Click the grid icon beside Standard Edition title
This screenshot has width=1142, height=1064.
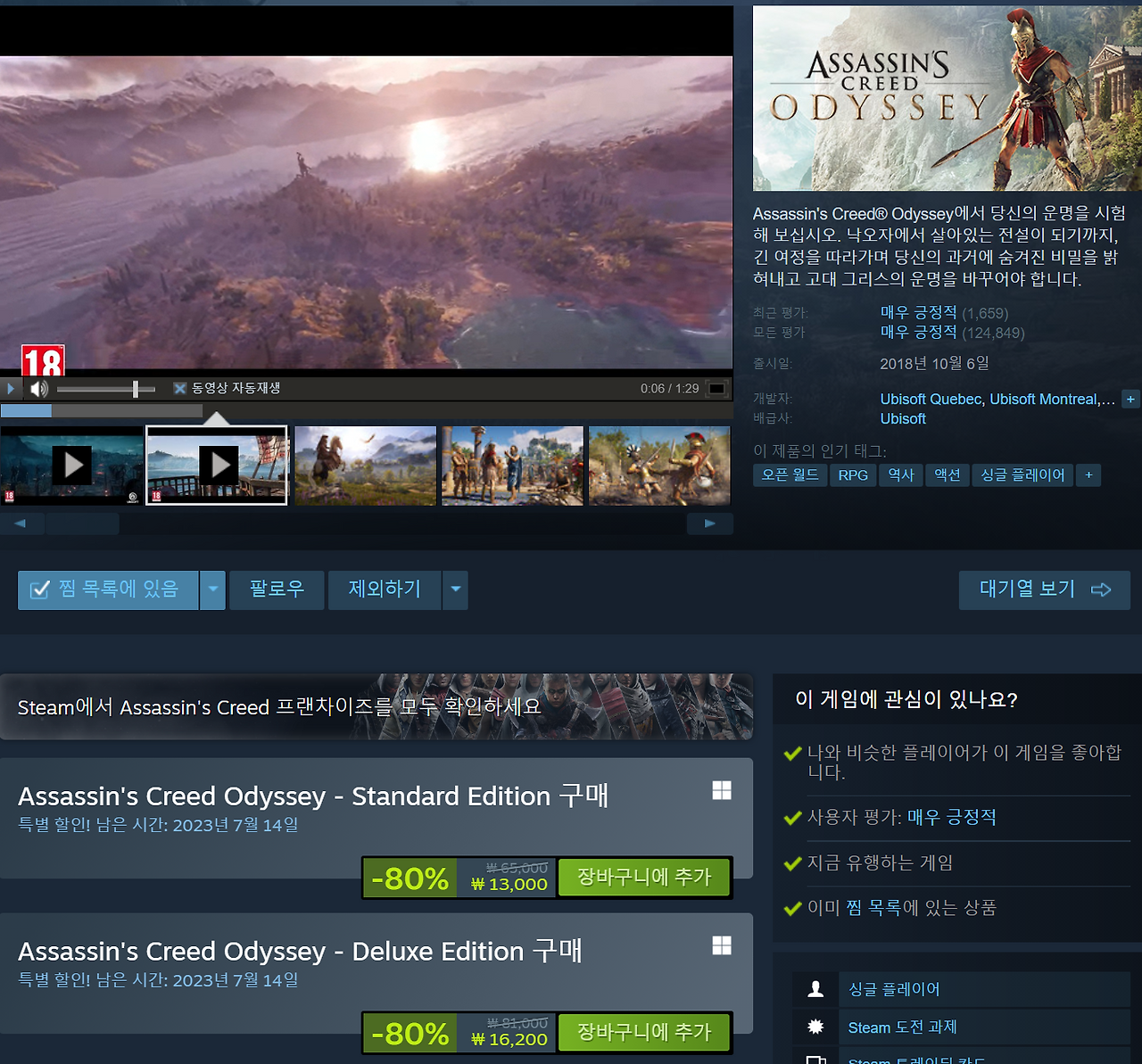(722, 790)
